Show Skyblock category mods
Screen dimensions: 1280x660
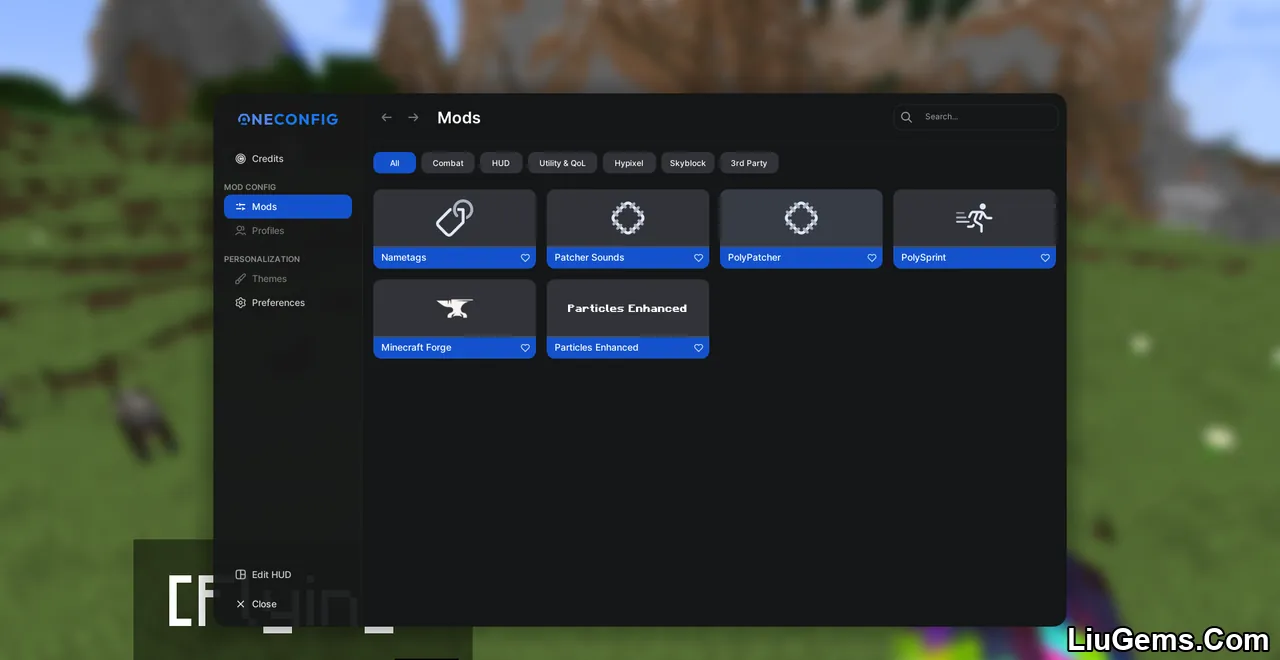(688, 163)
